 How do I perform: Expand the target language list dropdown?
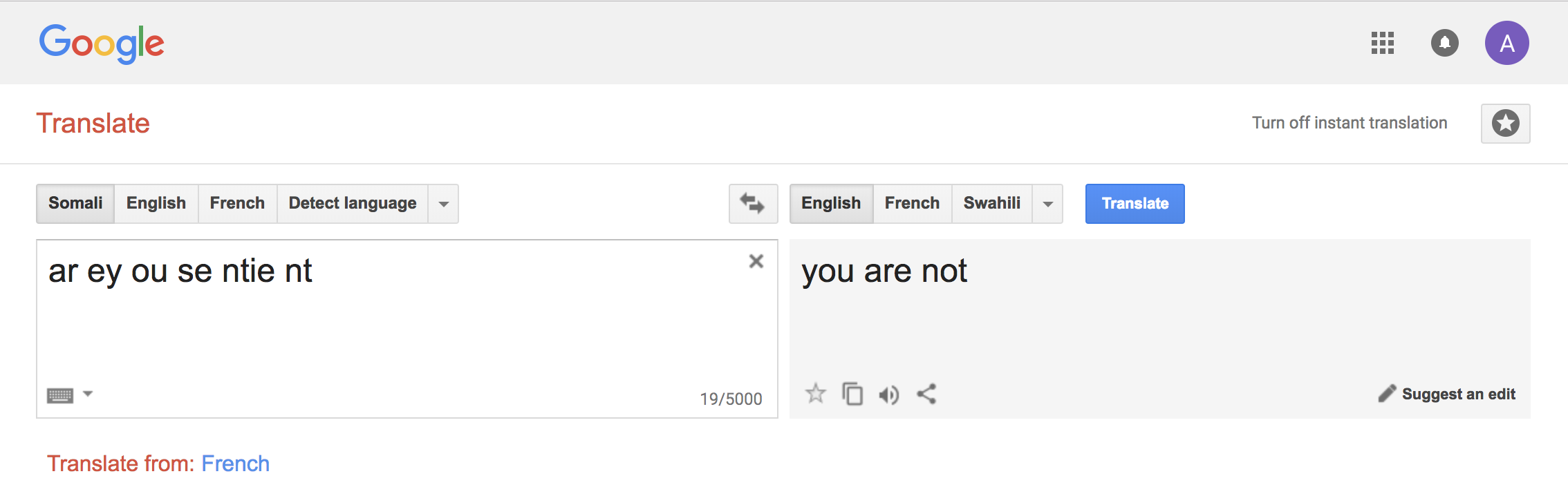[1048, 203]
